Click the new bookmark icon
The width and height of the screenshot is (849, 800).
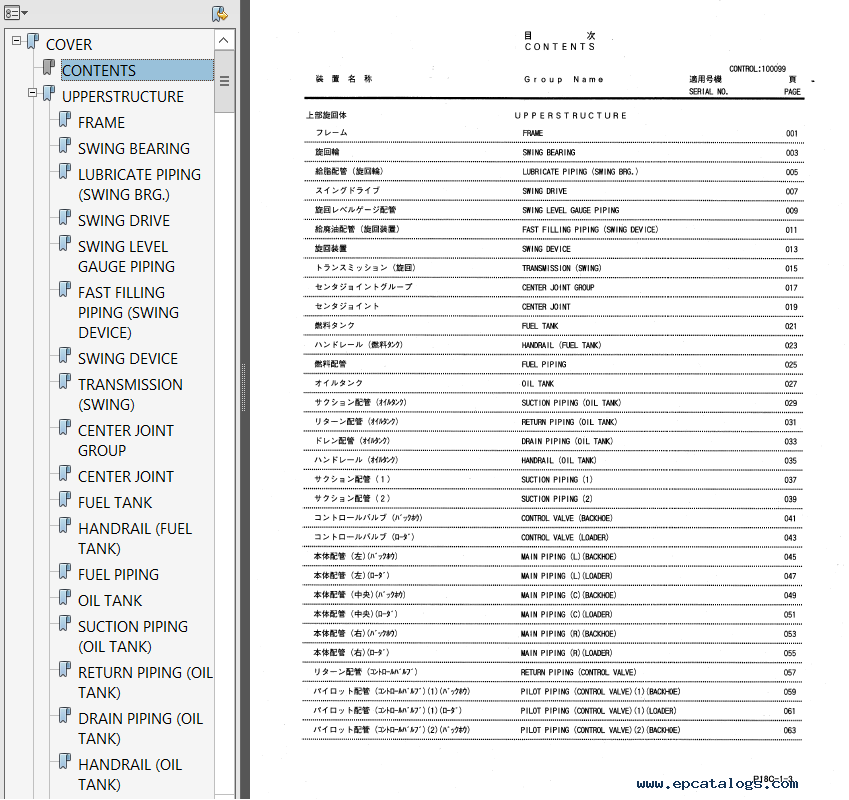(220, 14)
